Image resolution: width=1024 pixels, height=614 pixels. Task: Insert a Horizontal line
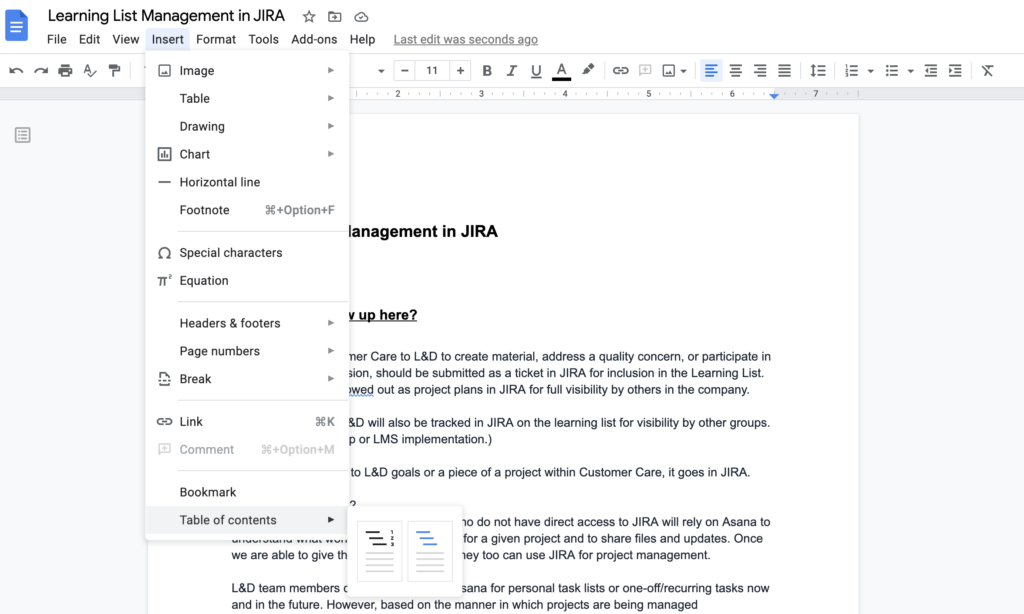pyautogui.click(x=247, y=182)
